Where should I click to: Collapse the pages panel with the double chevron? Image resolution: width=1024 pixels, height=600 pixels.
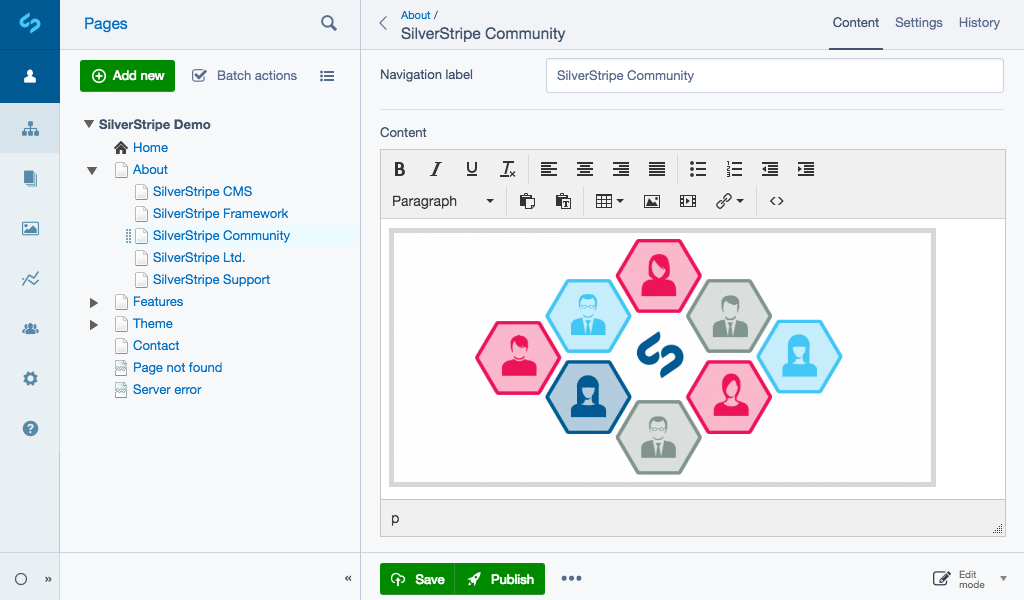[348, 578]
